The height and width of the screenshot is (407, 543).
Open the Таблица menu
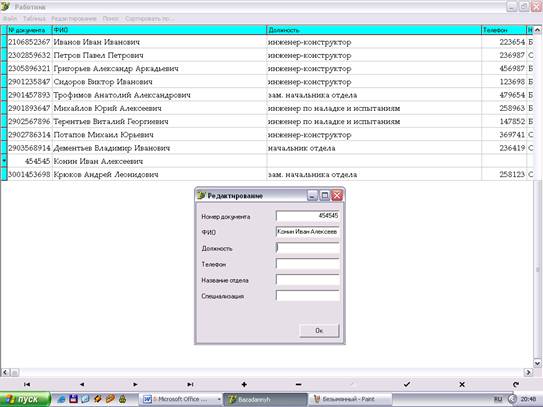[34, 18]
